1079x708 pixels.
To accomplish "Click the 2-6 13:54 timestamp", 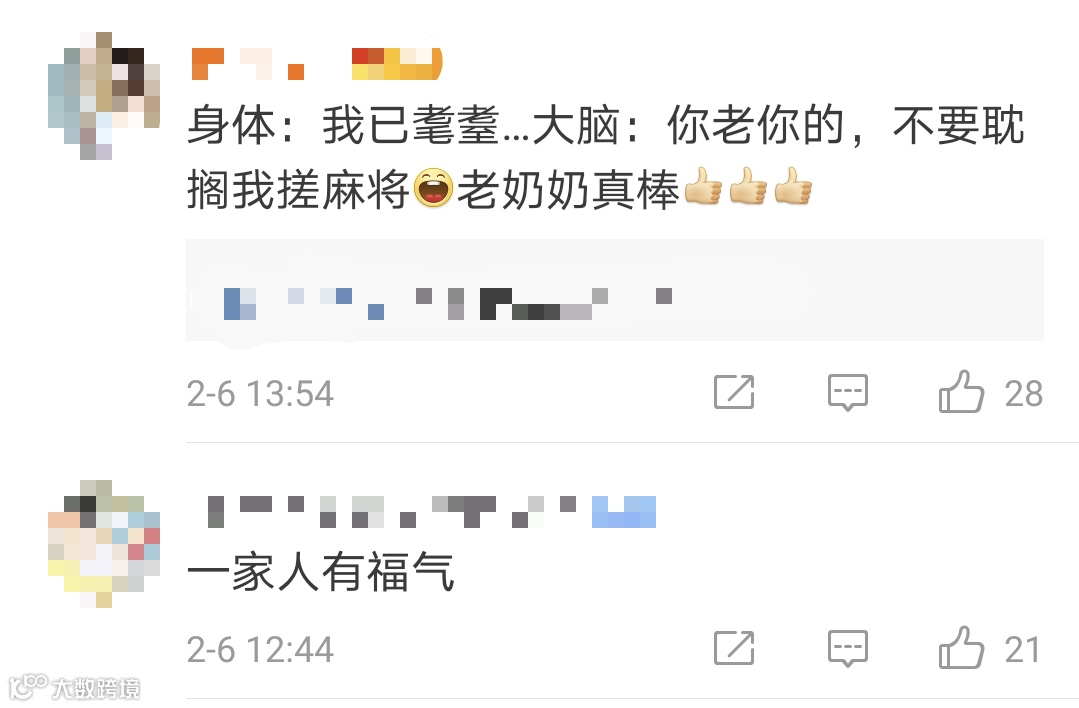I will 260,394.
